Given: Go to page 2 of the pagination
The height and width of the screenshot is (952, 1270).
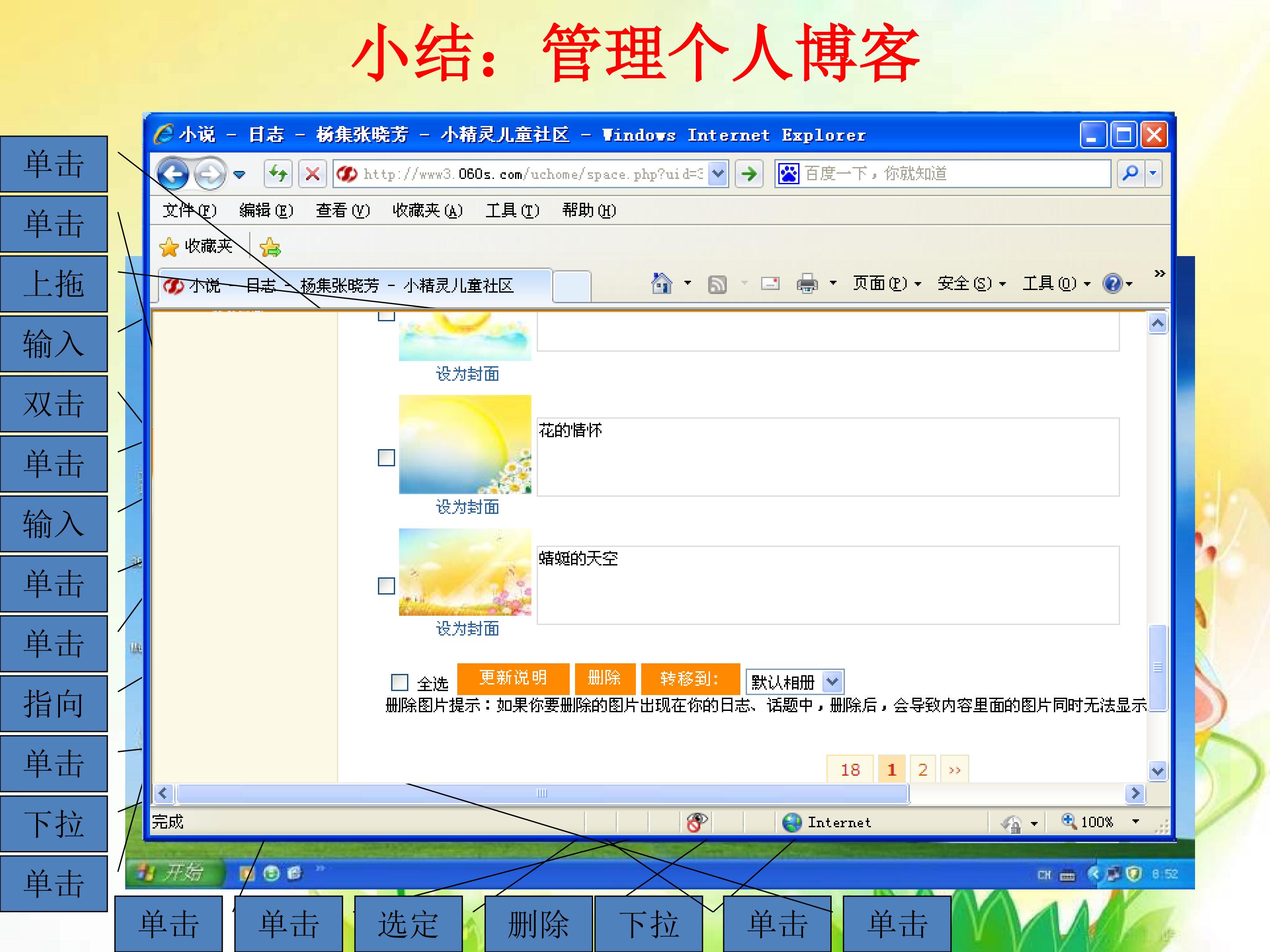Looking at the screenshot, I should click(923, 770).
